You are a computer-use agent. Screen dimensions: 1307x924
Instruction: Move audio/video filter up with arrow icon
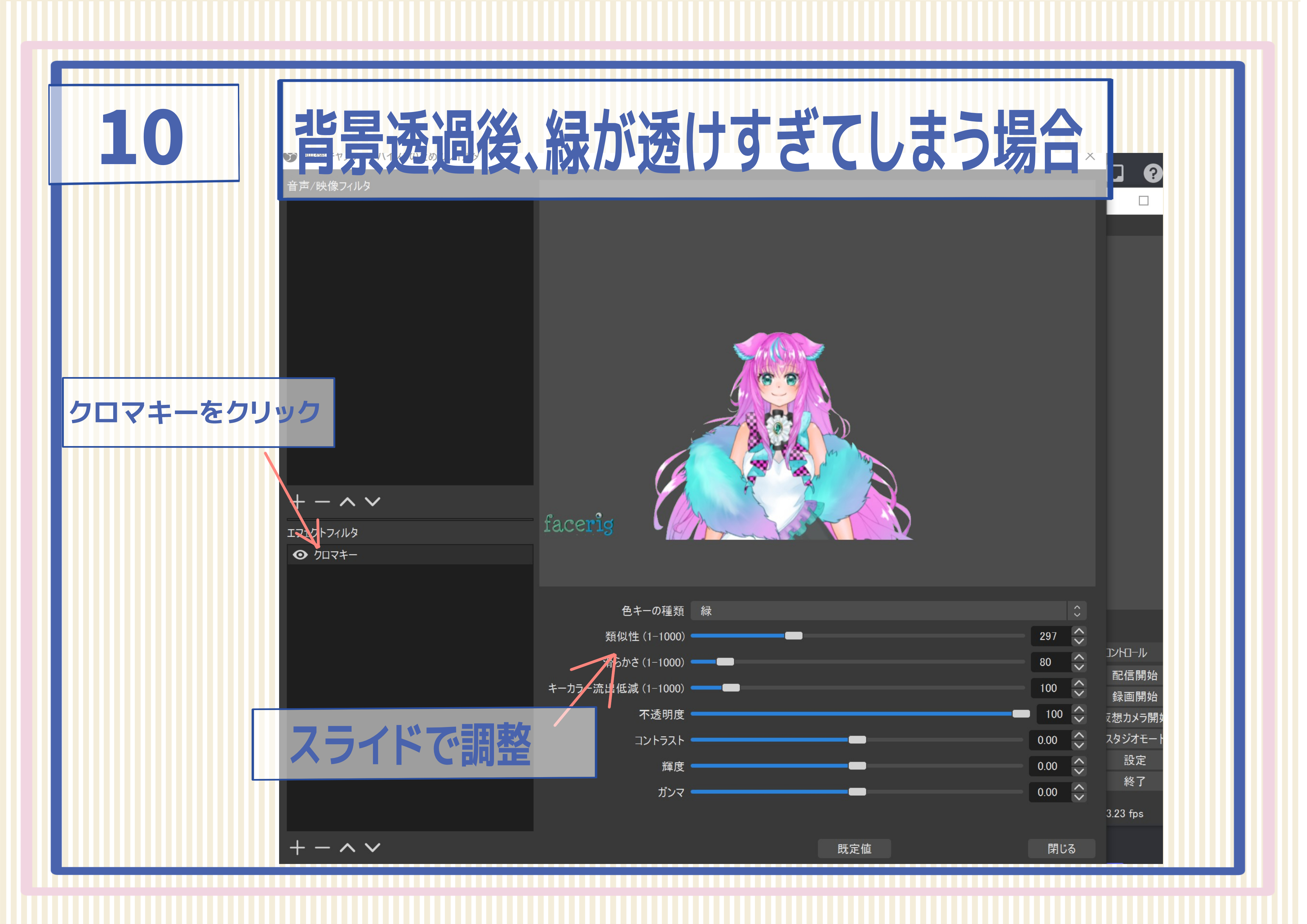[348, 502]
